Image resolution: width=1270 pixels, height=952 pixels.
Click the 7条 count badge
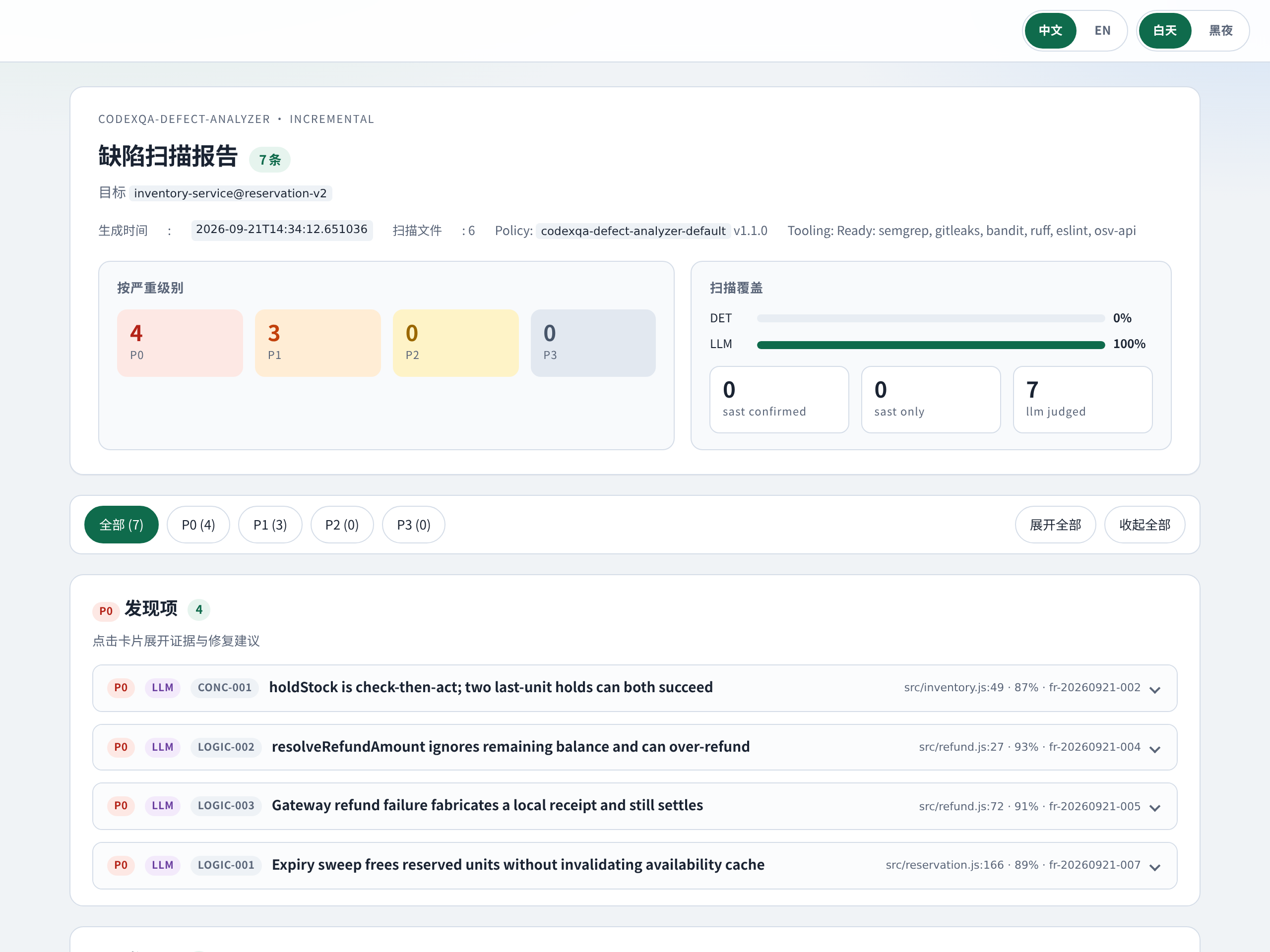(x=269, y=160)
